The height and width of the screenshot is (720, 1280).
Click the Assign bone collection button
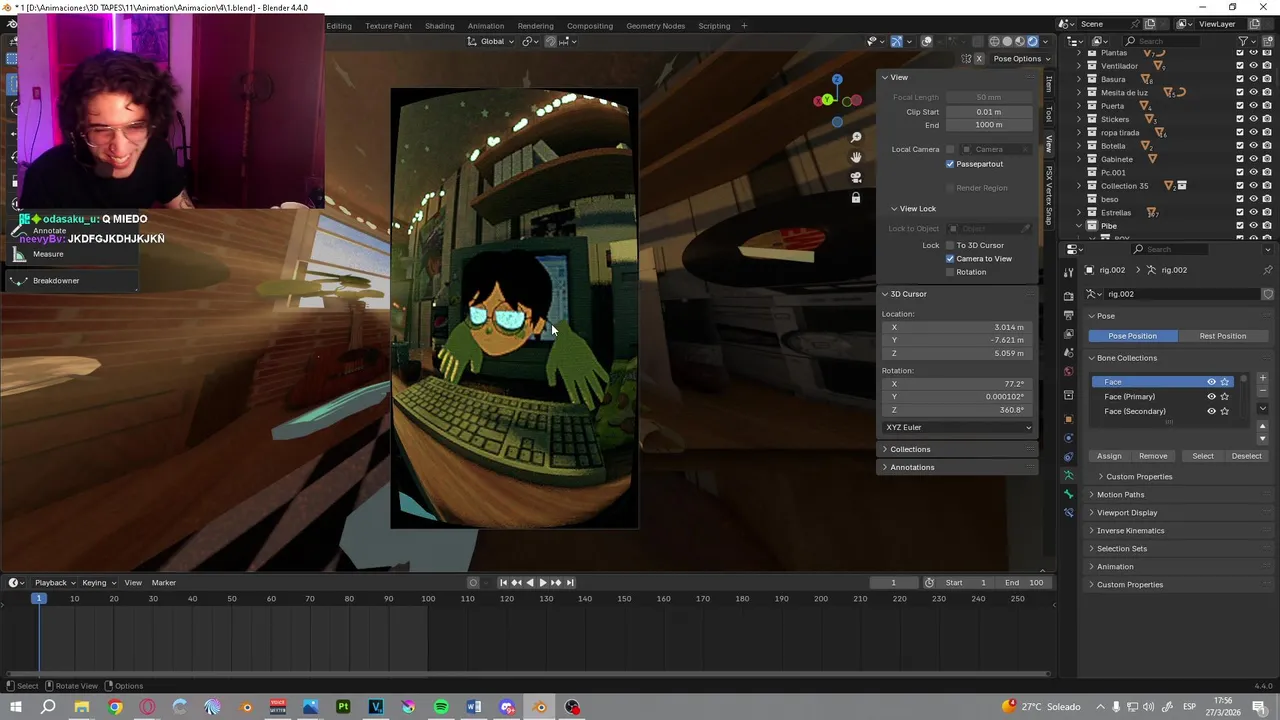1109,456
